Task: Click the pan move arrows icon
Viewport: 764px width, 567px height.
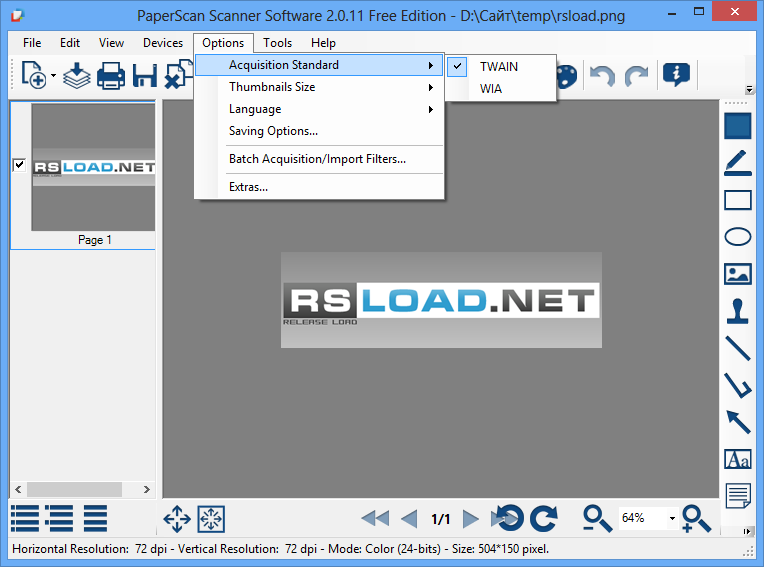Action: tap(177, 519)
